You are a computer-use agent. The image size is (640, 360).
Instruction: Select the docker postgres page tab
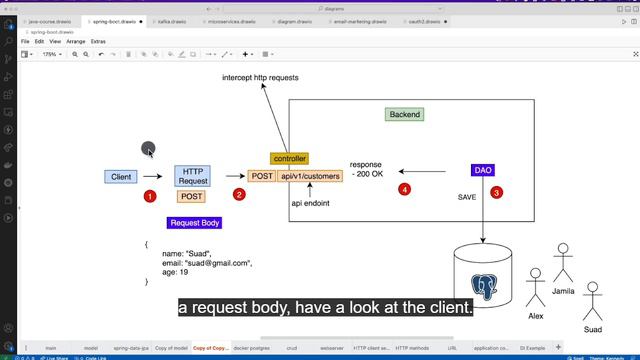251,348
